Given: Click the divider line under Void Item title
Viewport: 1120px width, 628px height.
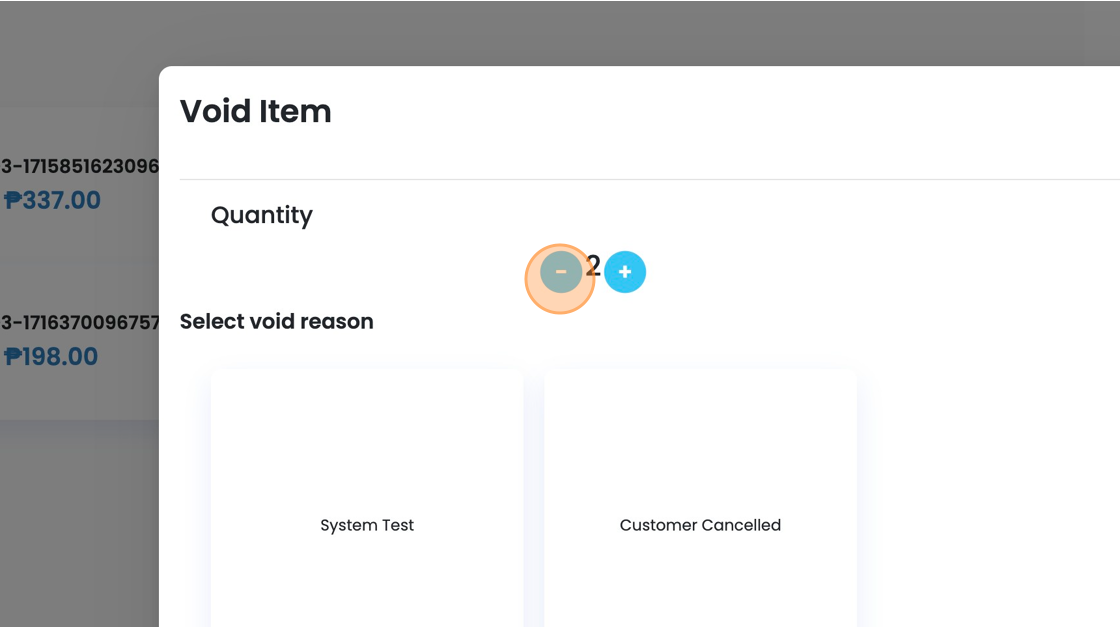Looking at the screenshot, I should 649,179.
